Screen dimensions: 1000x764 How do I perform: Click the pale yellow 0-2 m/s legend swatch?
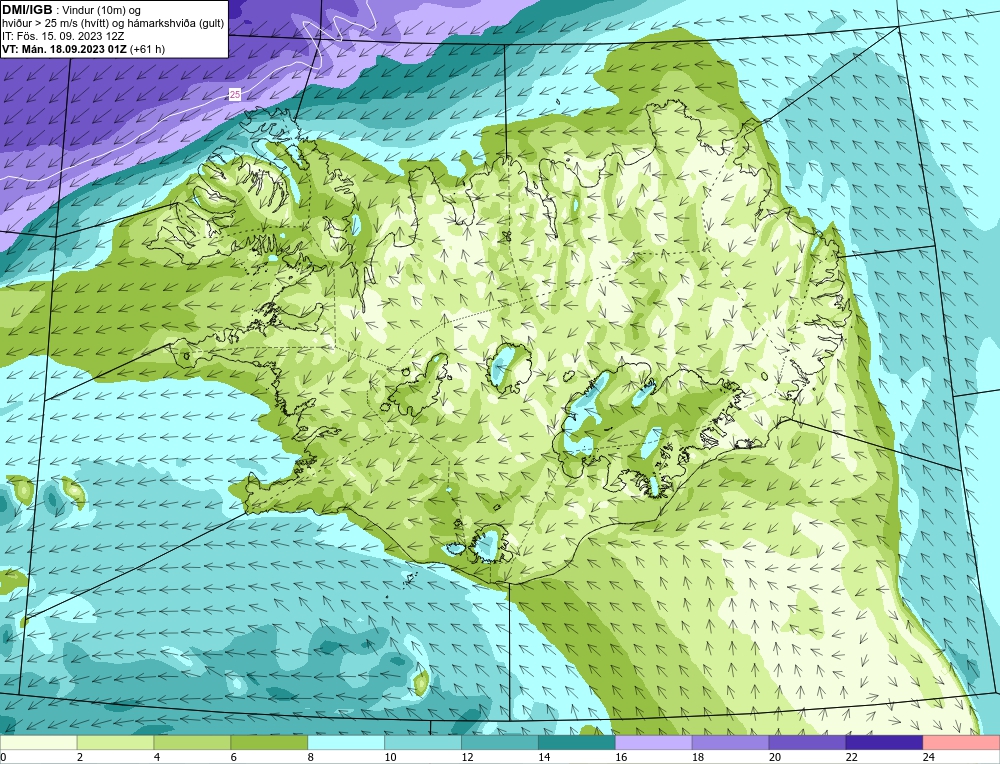click(x=38, y=743)
